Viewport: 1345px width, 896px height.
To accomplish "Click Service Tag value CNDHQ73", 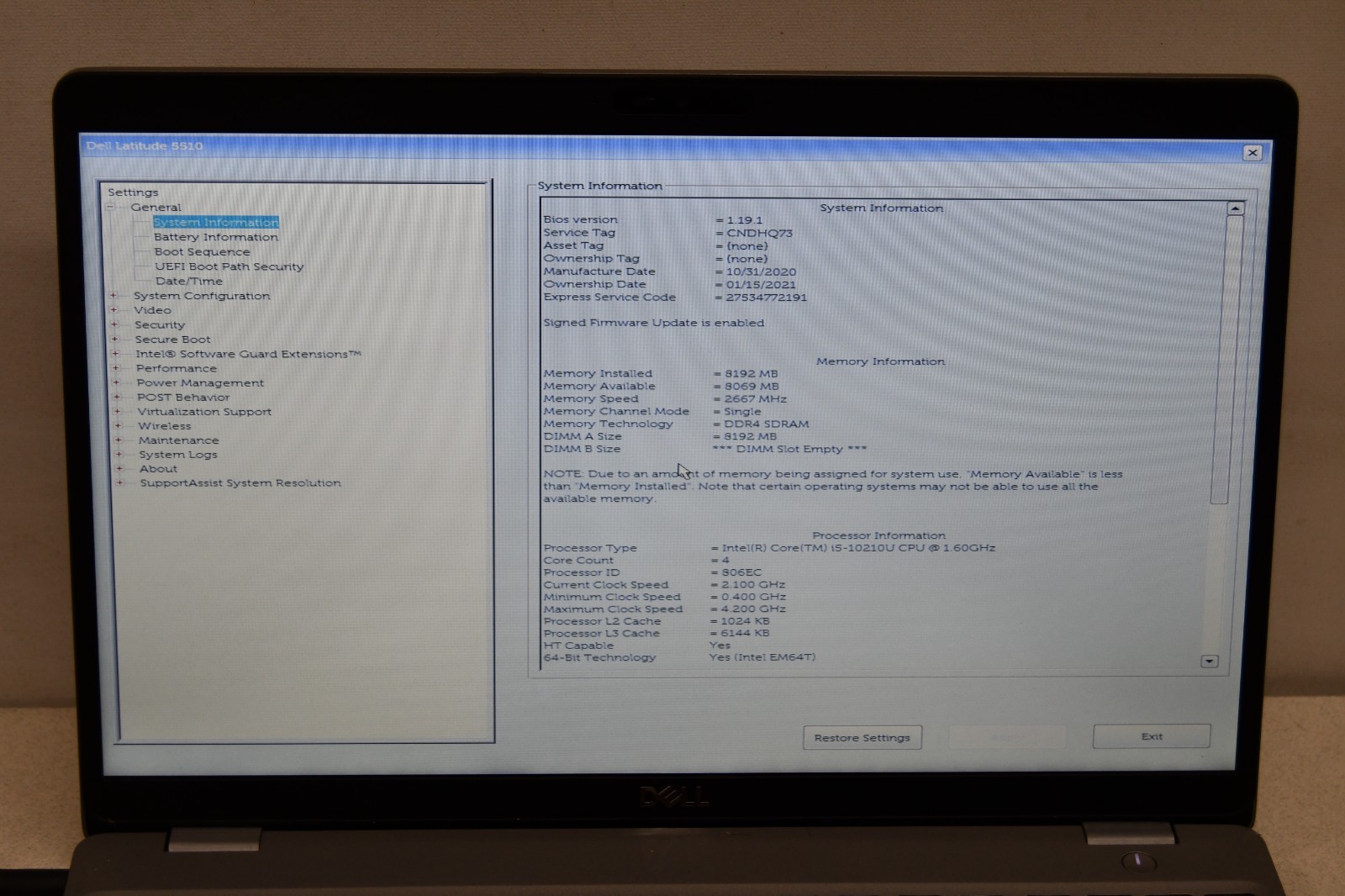I will [x=759, y=233].
